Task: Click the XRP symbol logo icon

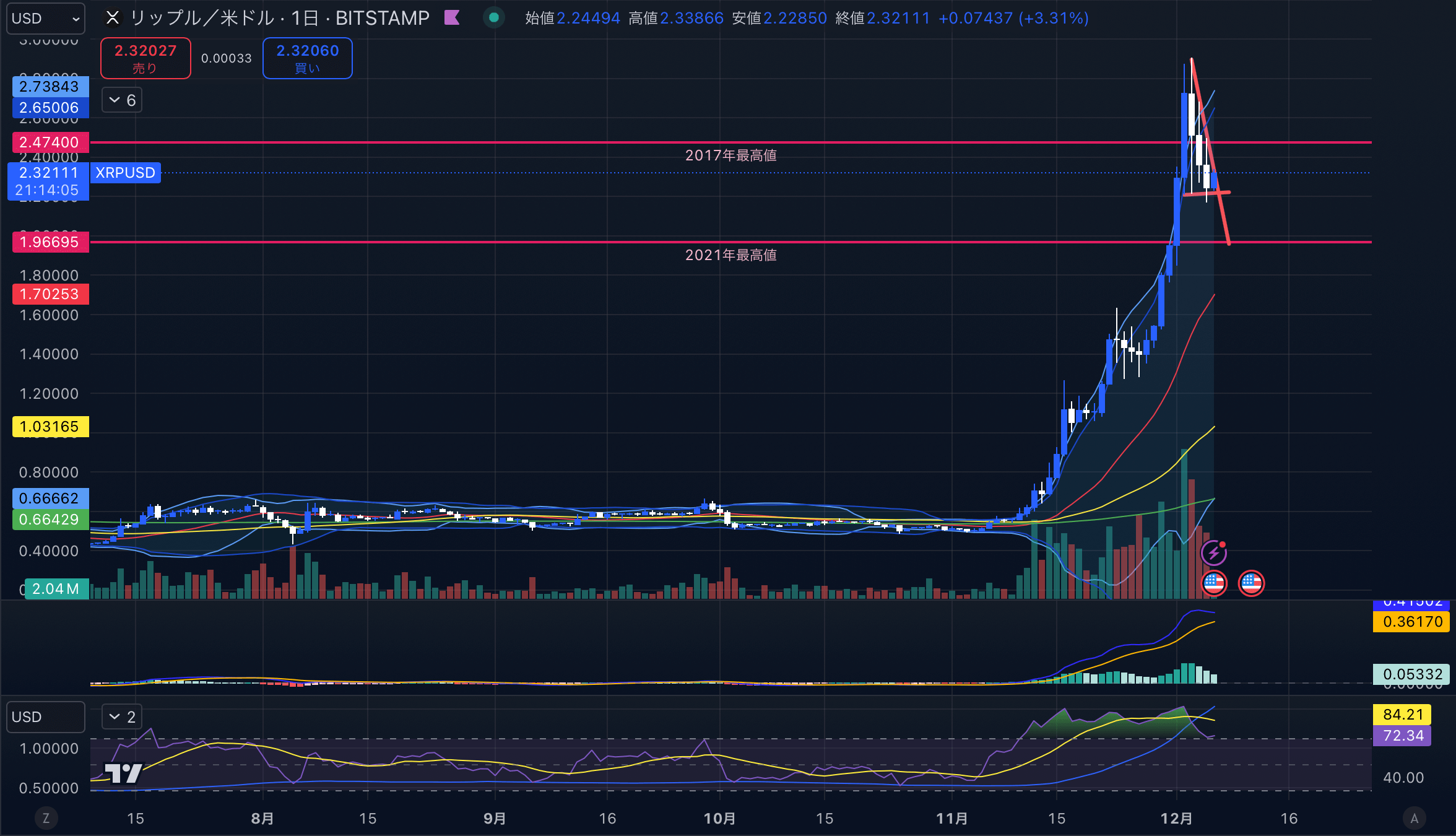Action: 113,18
